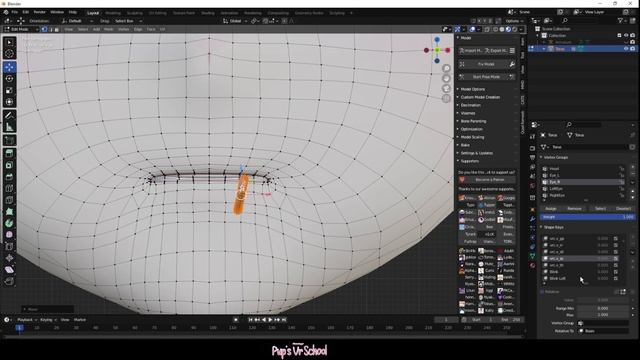Toggle X-ray display in viewport header
640x360 pixels.
pyautogui.click(x=487, y=29)
